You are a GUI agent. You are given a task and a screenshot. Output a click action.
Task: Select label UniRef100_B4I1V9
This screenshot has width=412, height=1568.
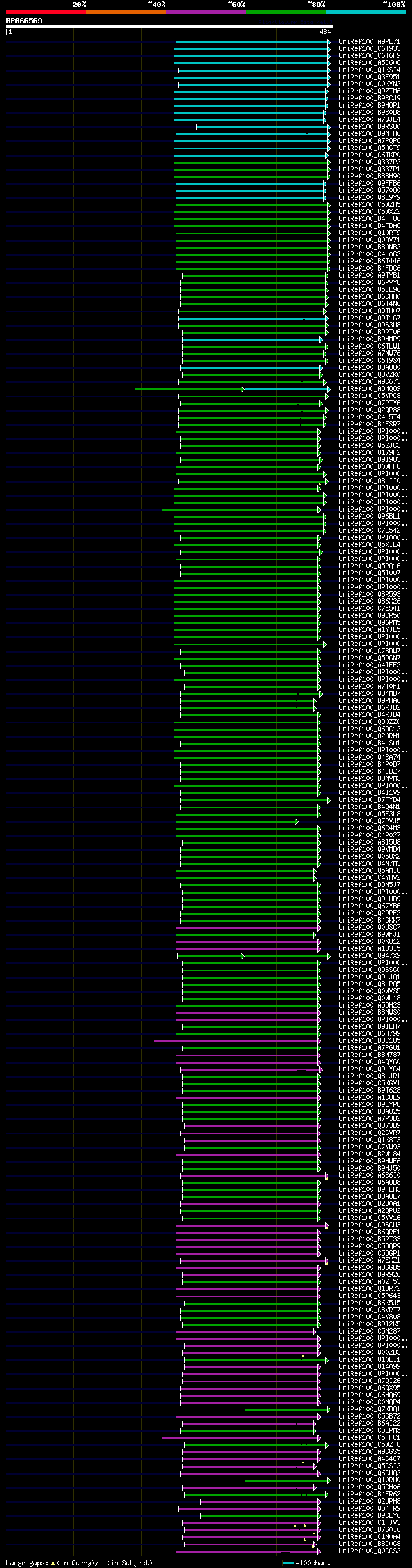(x=370, y=792)
